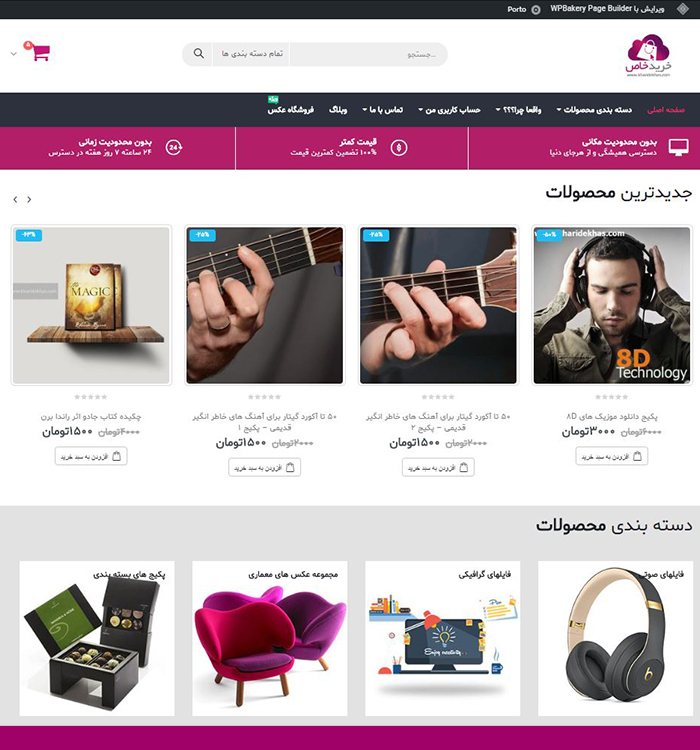Click the Porto admin bar icon
This screenshot has height=750, width=700.
pos(536,10)
